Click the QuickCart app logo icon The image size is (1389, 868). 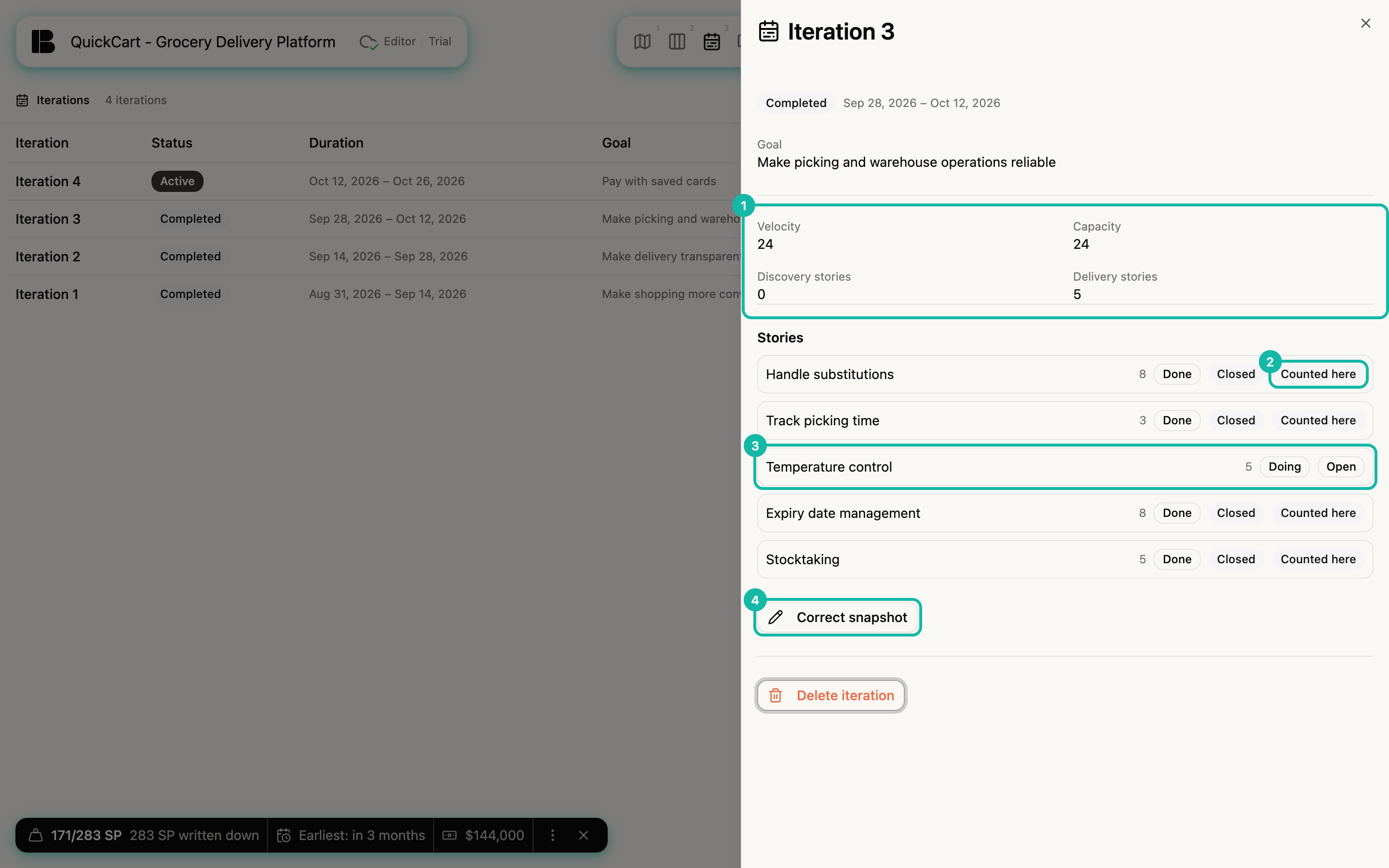(x=43, y=41)
